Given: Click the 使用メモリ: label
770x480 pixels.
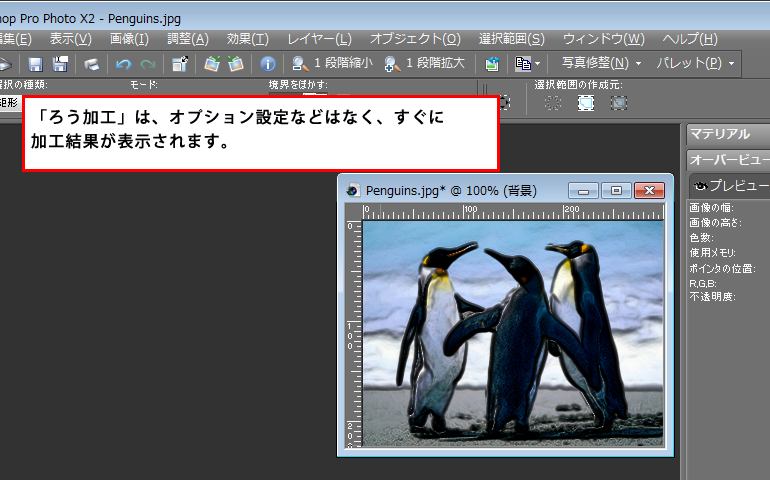Looking at the screenshot, I should [712, 253].
